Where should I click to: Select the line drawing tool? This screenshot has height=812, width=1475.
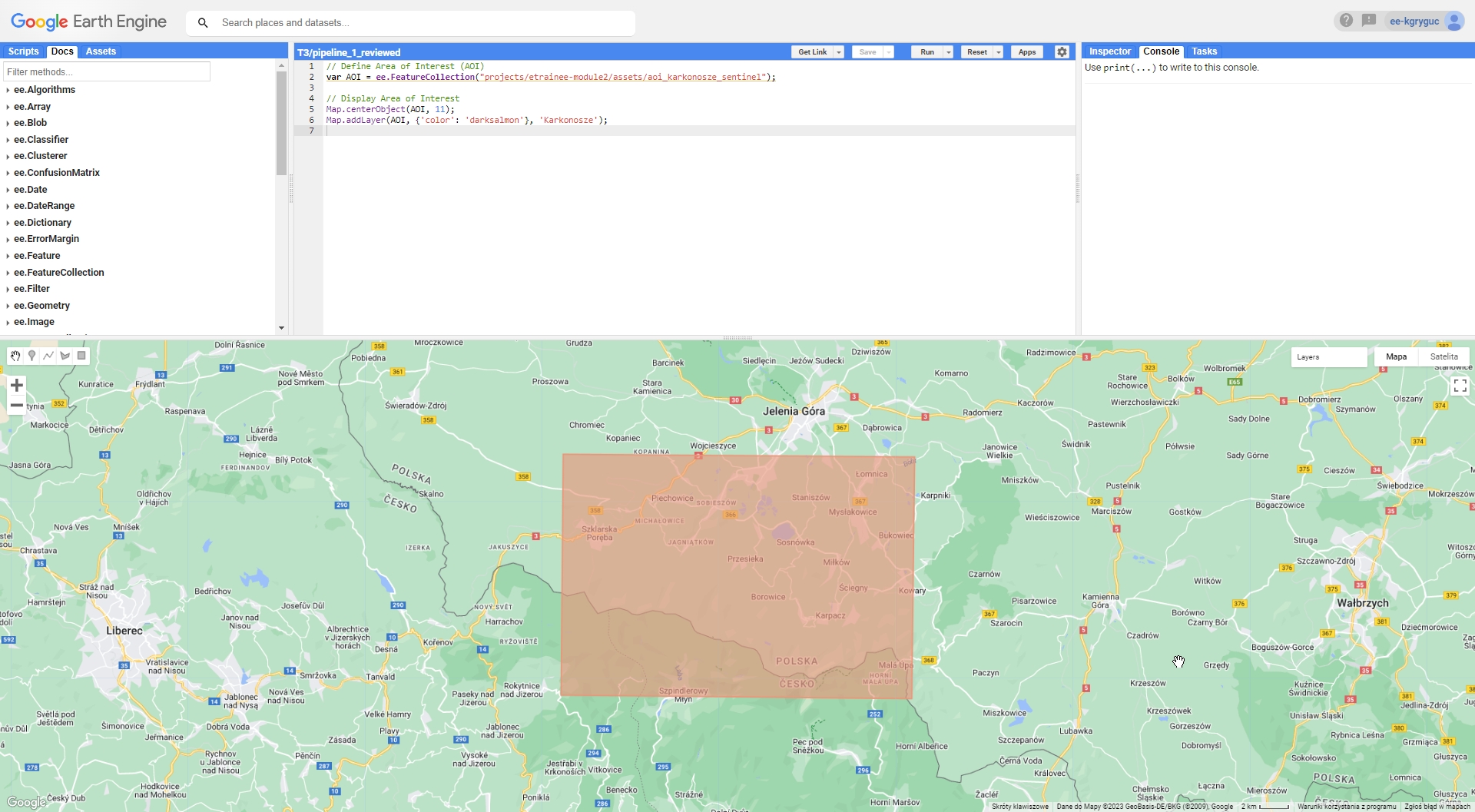pos(48,355)
